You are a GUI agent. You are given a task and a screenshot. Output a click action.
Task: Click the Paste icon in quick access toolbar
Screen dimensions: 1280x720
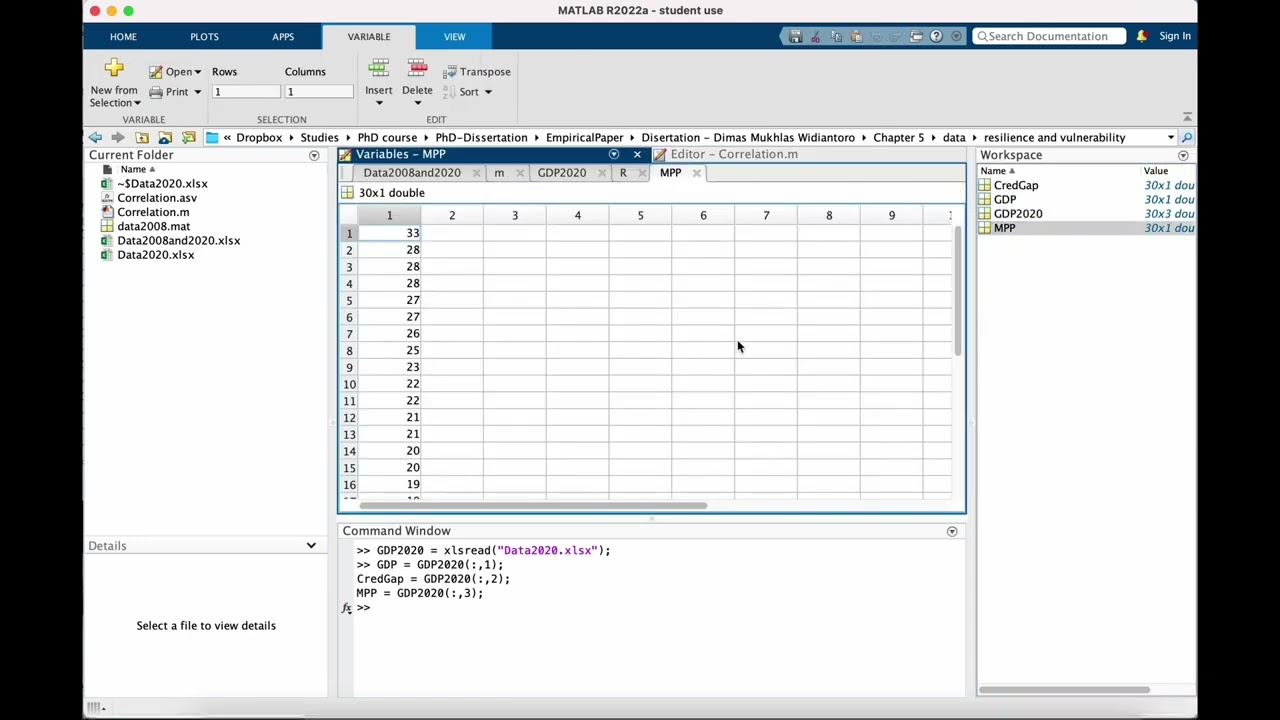[856, 36]
